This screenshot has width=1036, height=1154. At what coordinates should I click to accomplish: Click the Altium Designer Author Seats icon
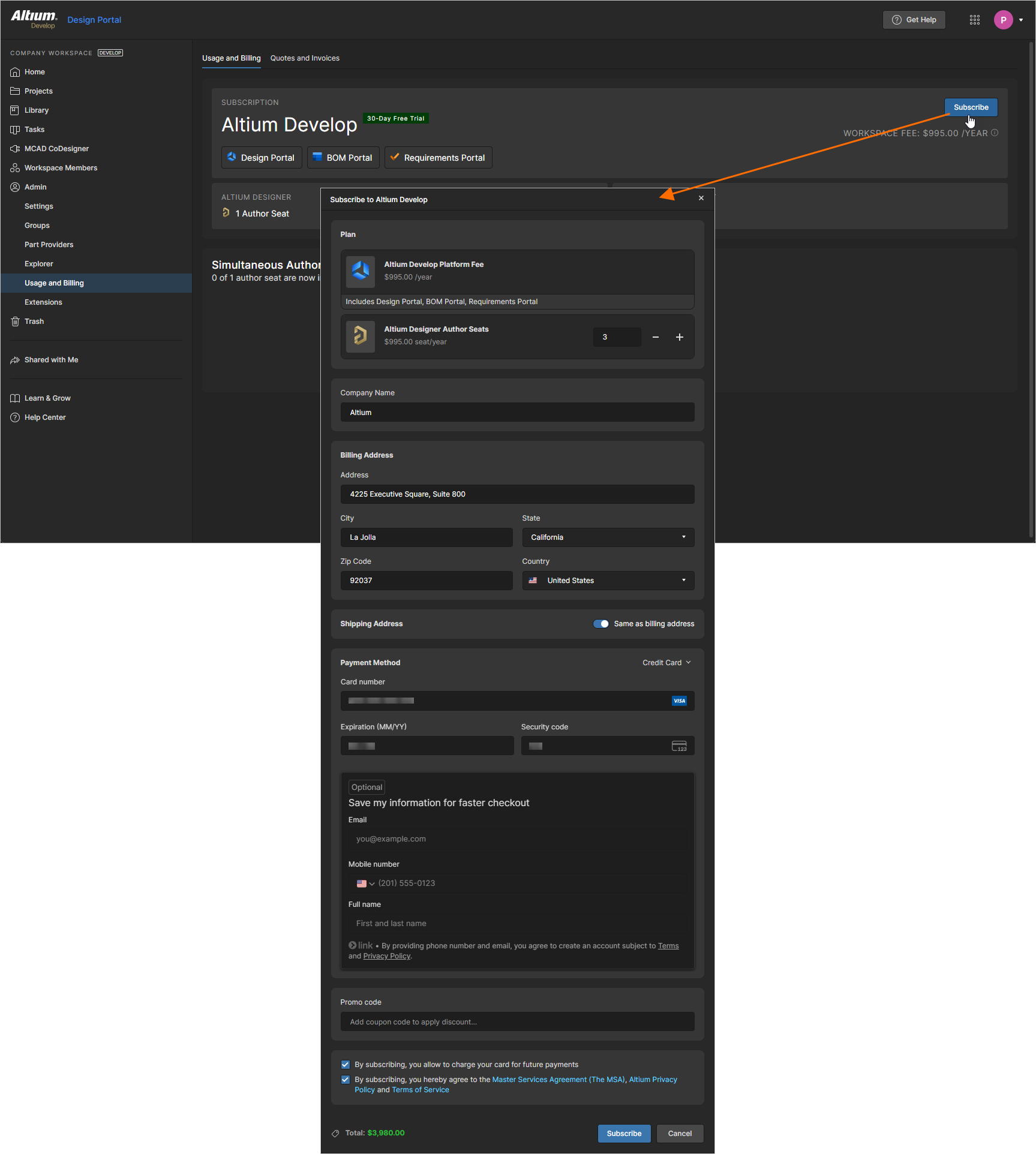[x=361, y=336]
